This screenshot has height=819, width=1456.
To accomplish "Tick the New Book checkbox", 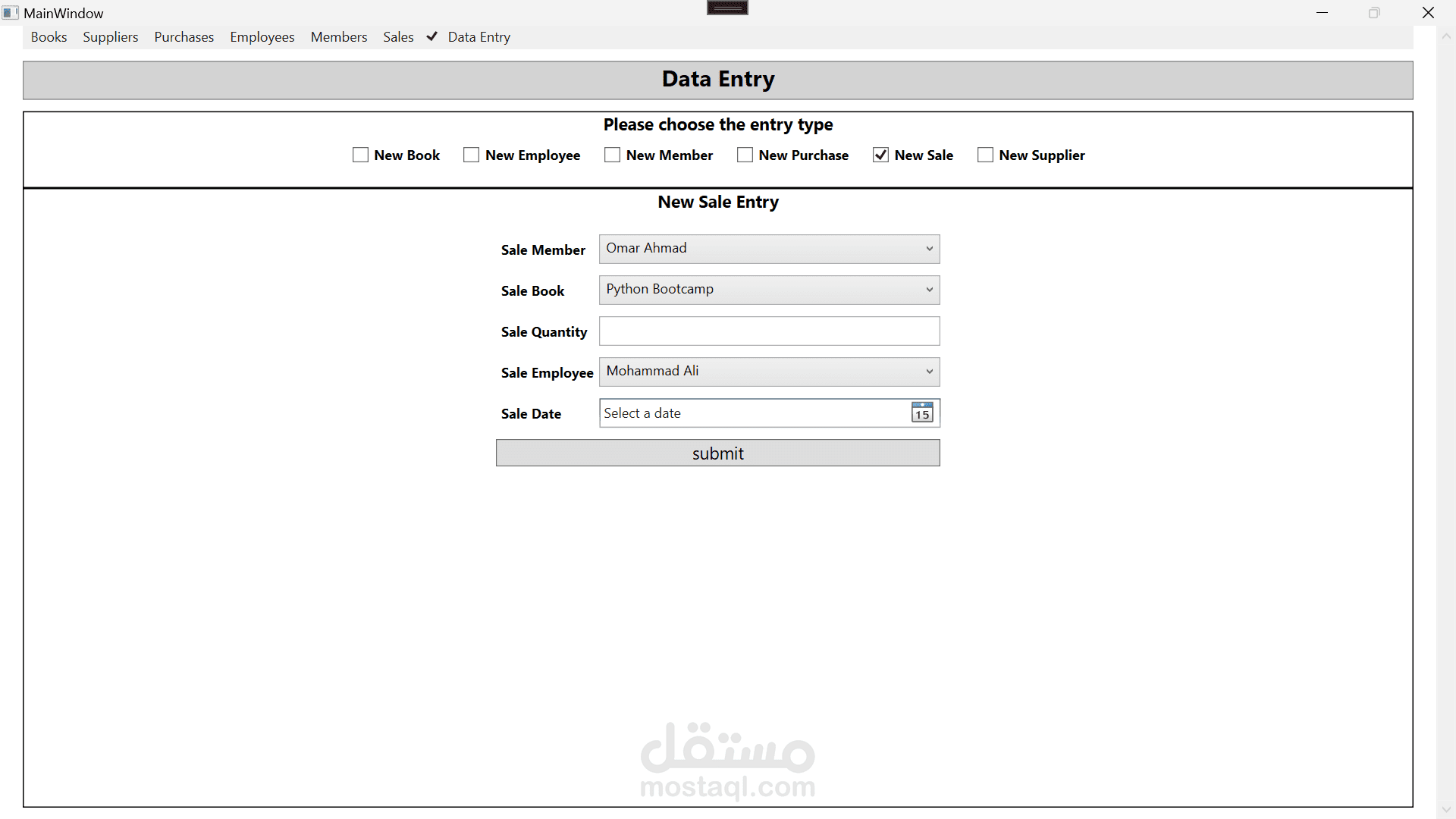I will [x=360, y=155].
